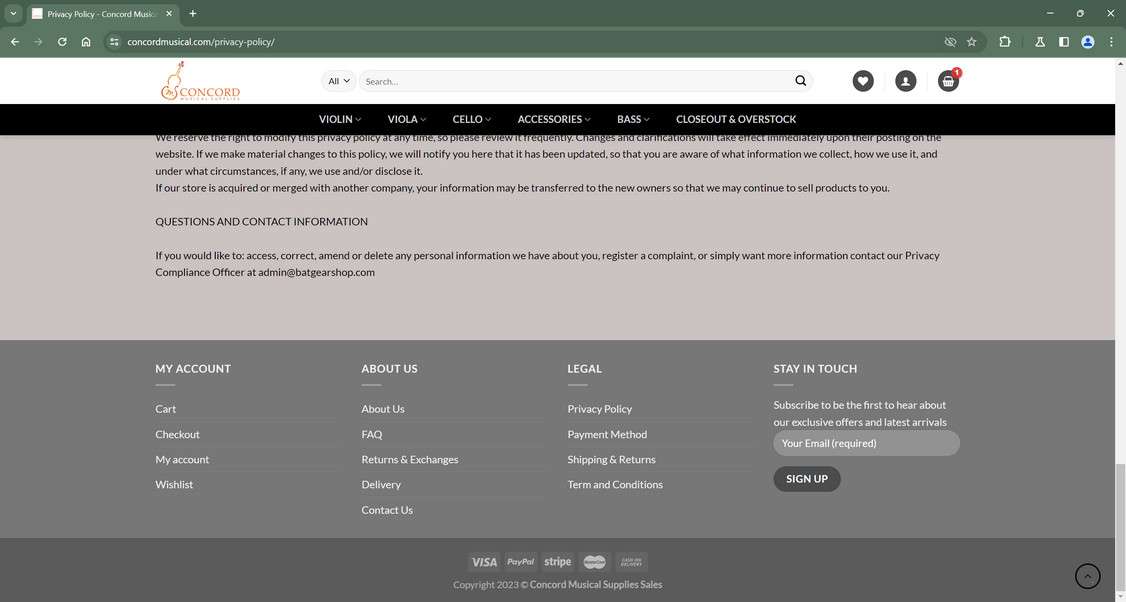Open the Payment Method footer link
Screen dimensions: 1126x602
[607, 434]
